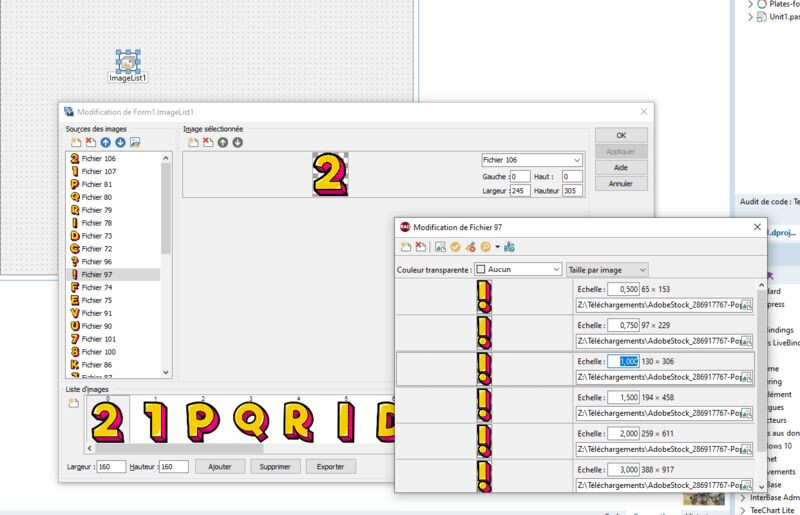Click the orange magnifier icon in Fichier 97 toolbar
The width and height of the screenshot is (800, 515).
coord(485,247)
